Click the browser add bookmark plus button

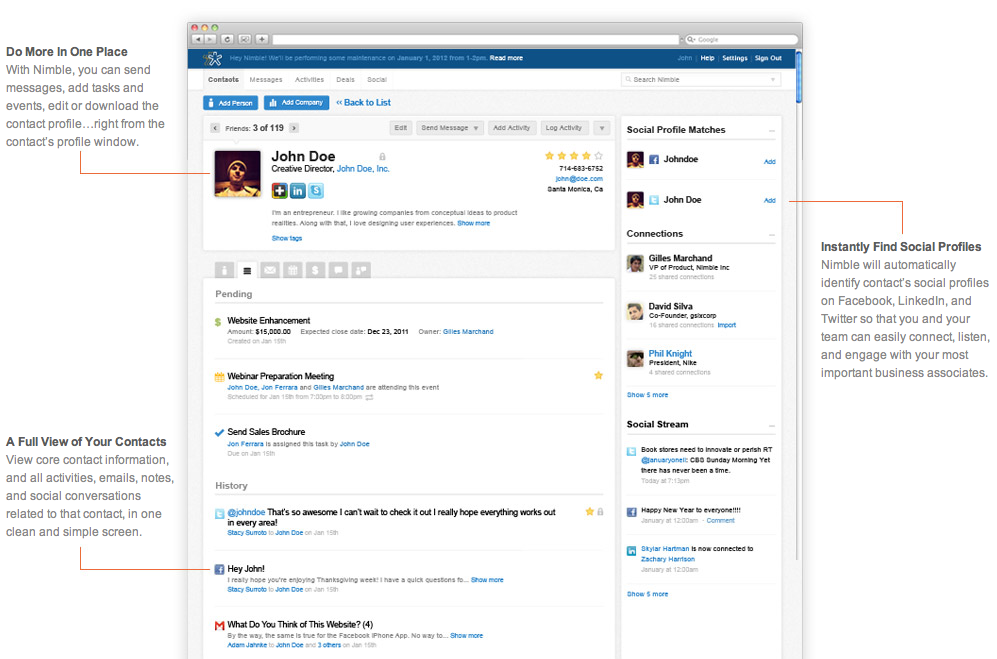point(262,39)
